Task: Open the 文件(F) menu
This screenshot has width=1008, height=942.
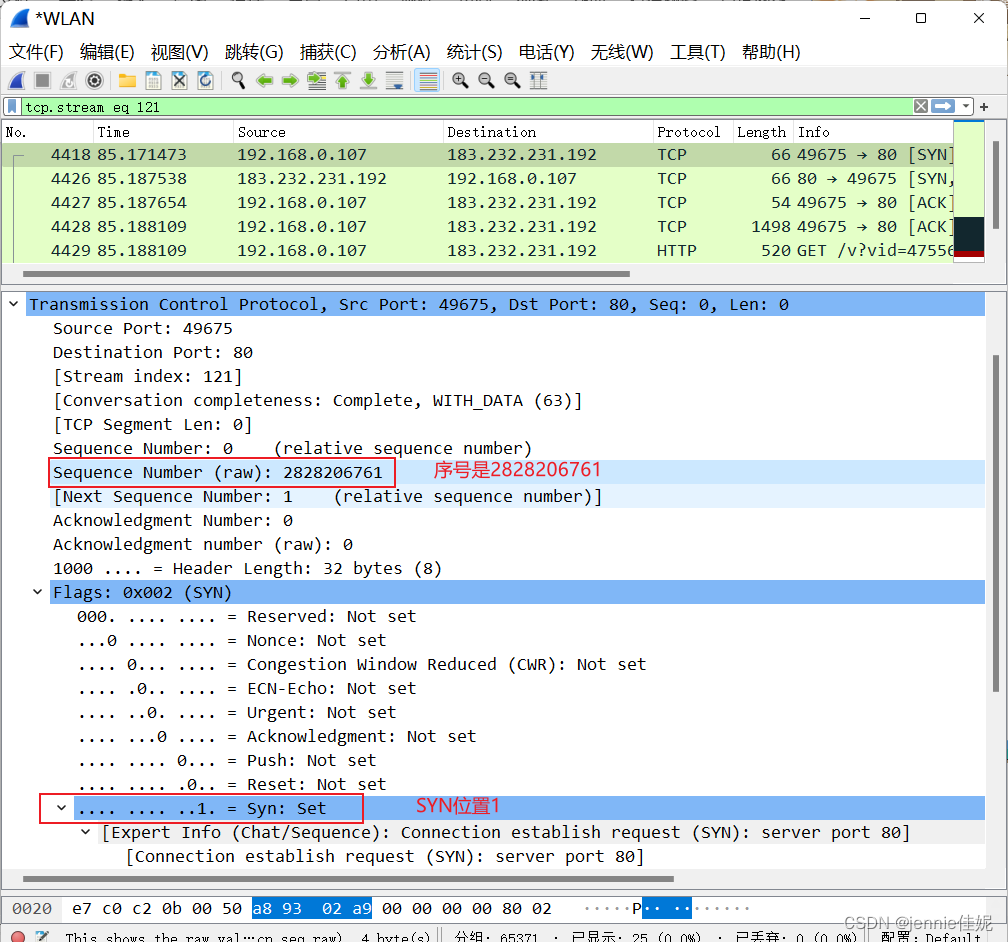Action: 36,52
